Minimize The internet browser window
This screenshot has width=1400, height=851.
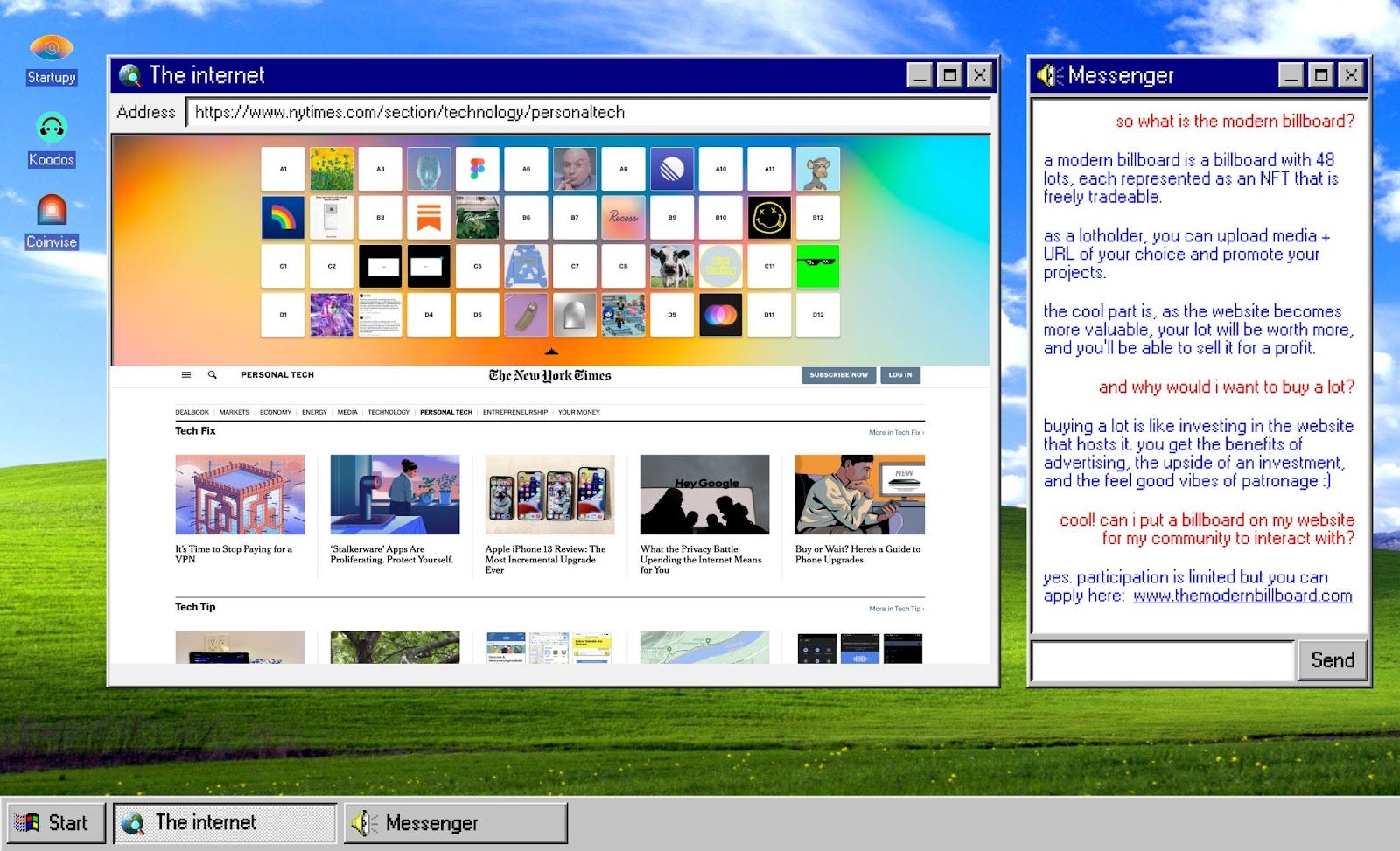pos(920,75)
